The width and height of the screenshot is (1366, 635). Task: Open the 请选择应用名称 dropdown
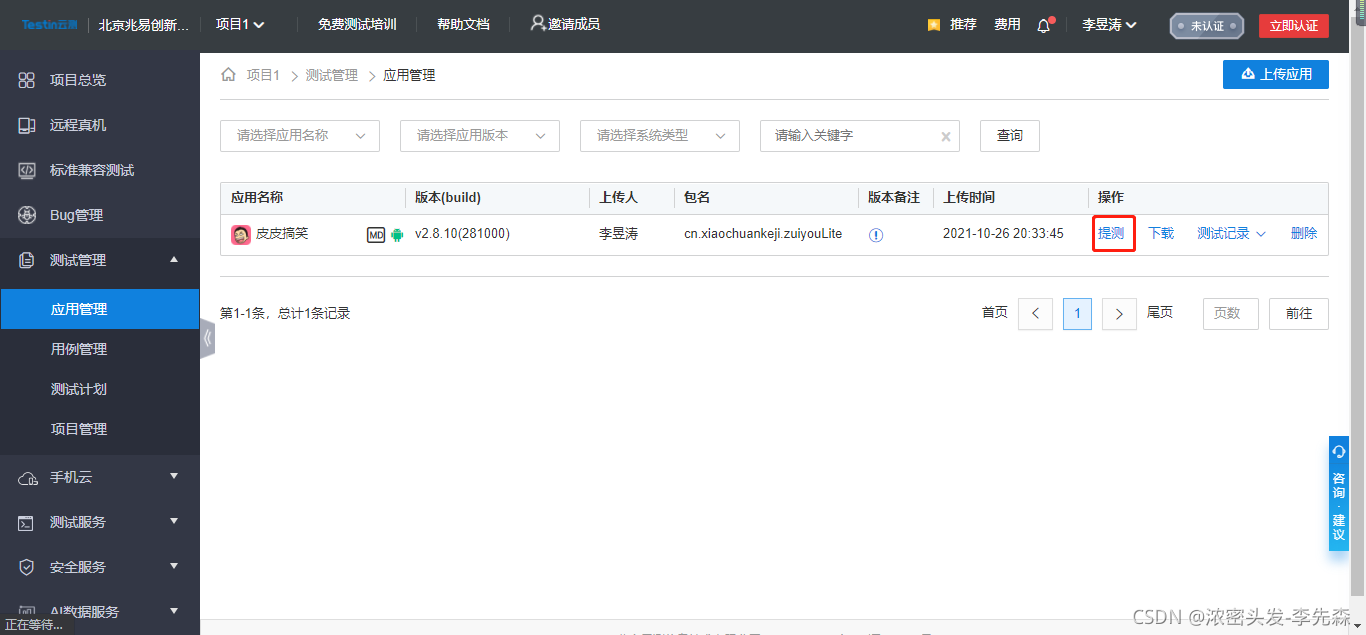pos(300,136)
